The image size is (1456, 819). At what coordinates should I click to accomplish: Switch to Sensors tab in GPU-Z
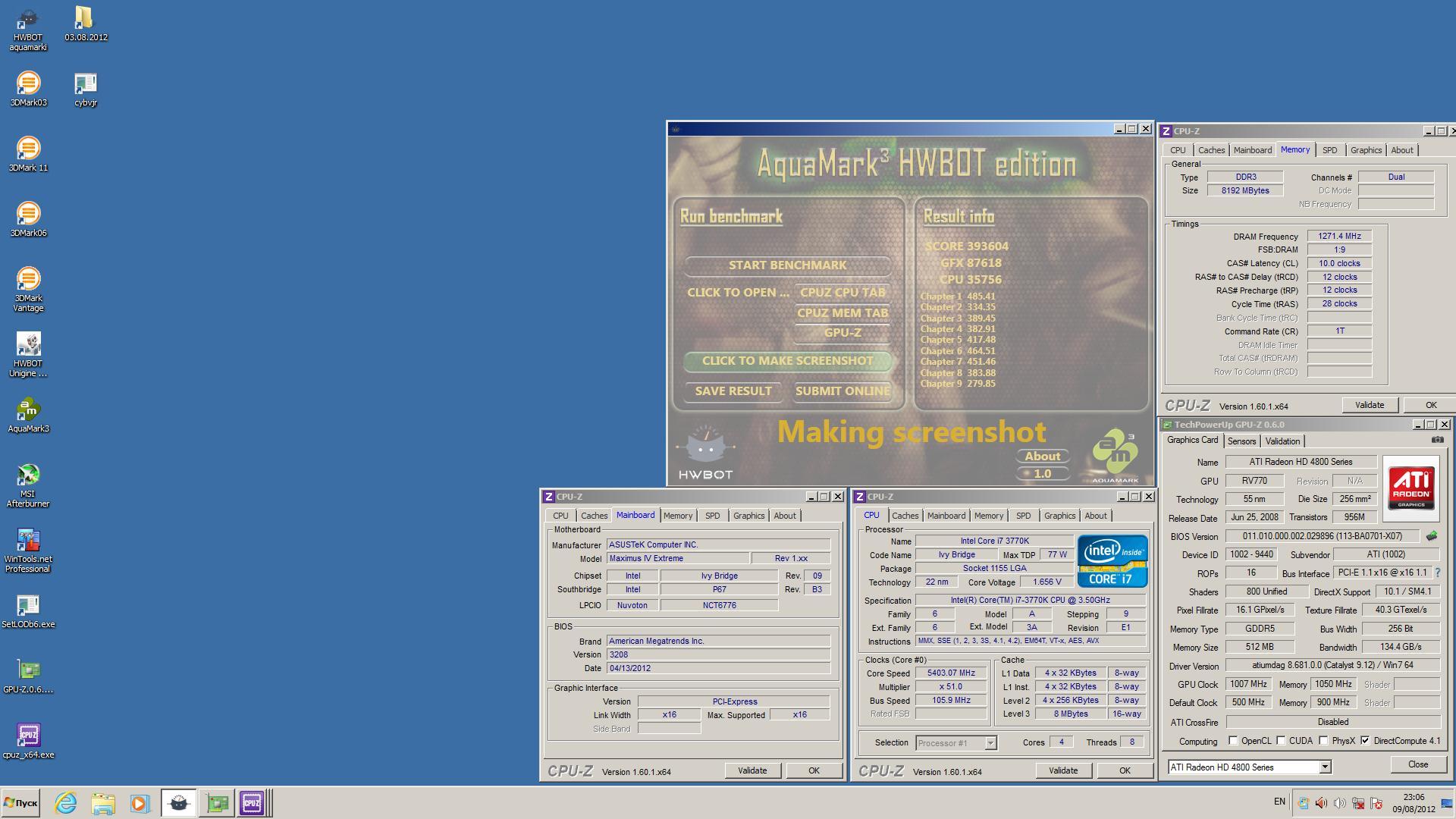tap(1241, 441)
